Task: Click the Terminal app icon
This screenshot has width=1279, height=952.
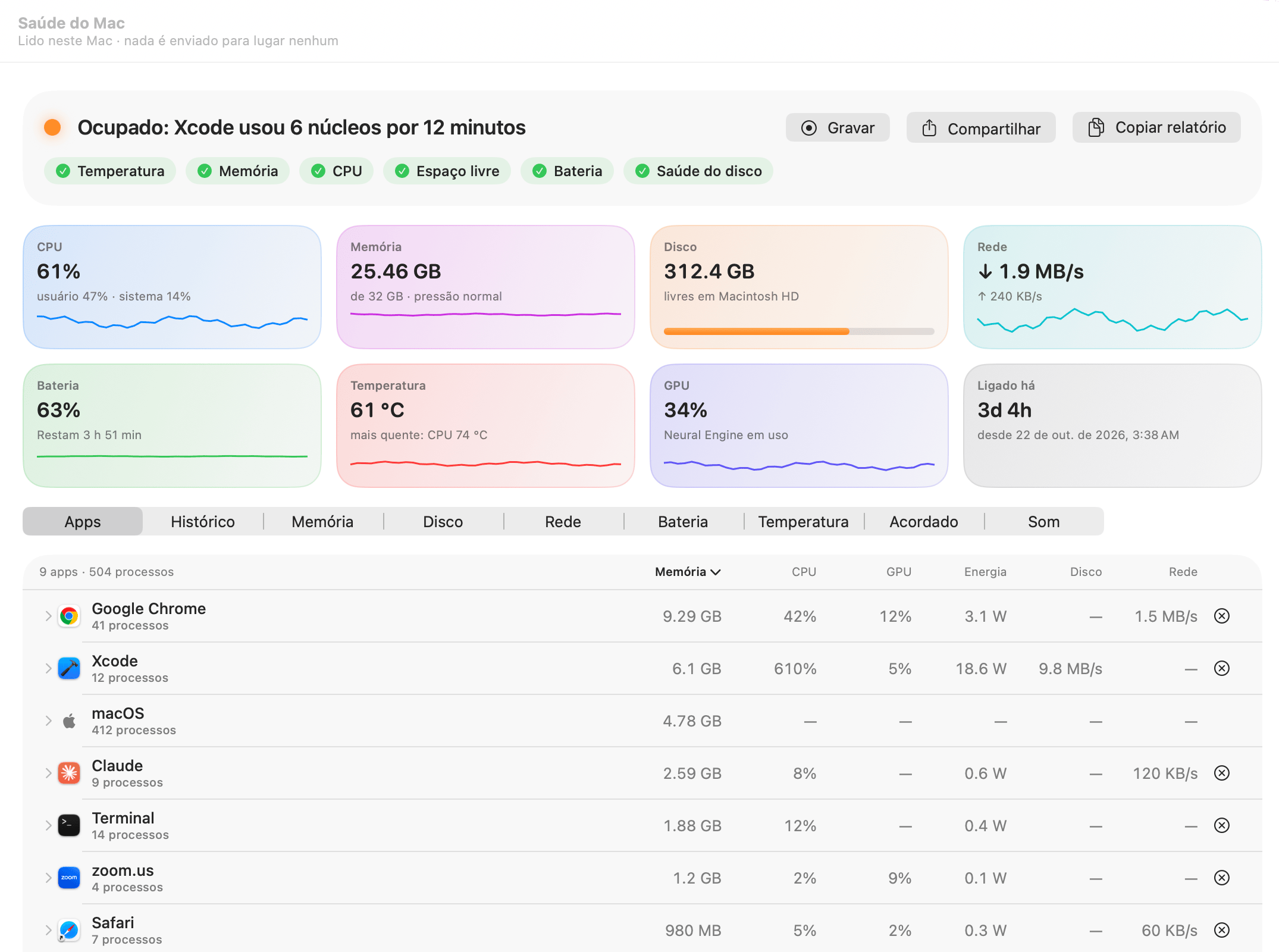Action: pos(69,826)
